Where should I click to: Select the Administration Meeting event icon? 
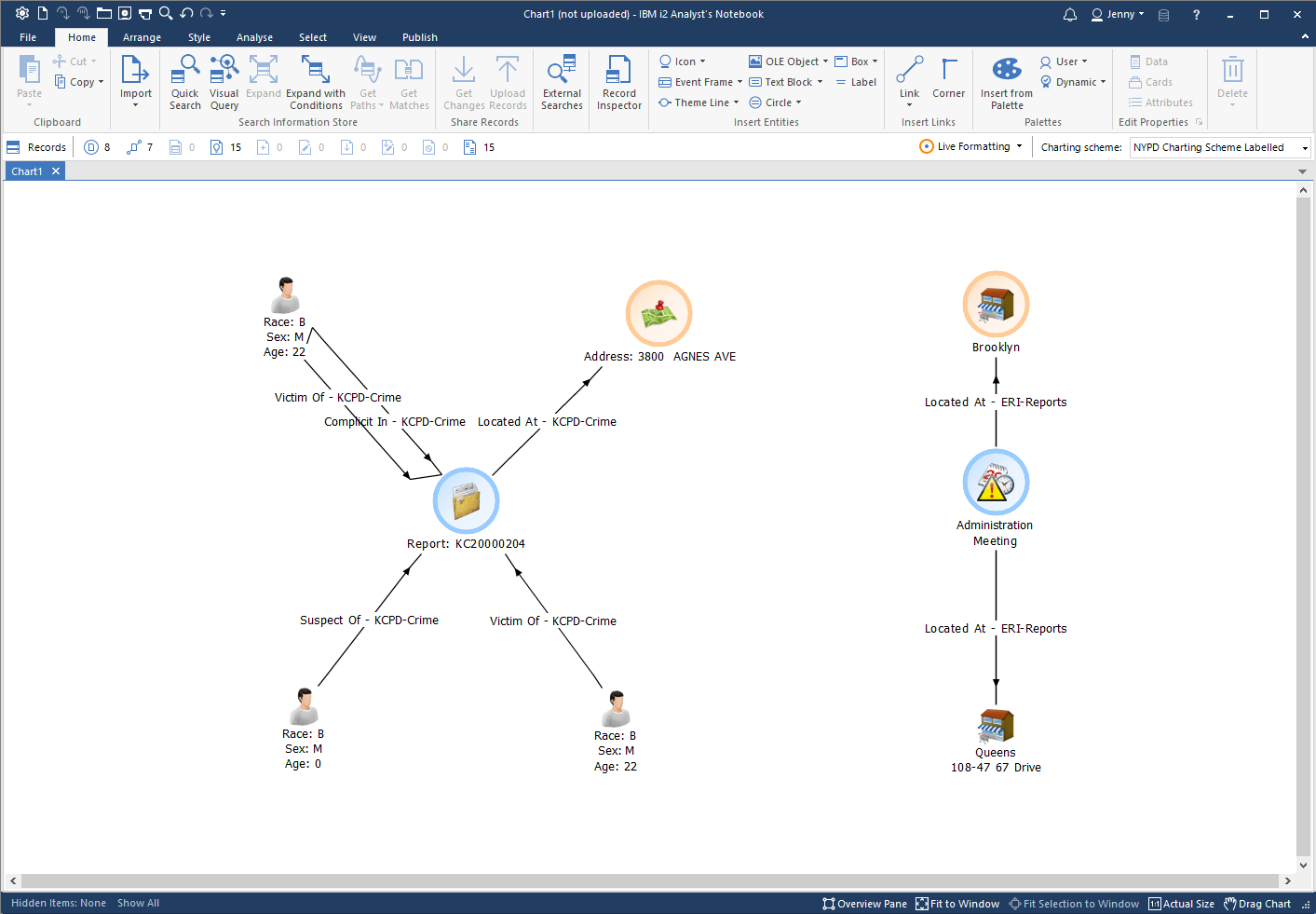click(996, 483)
